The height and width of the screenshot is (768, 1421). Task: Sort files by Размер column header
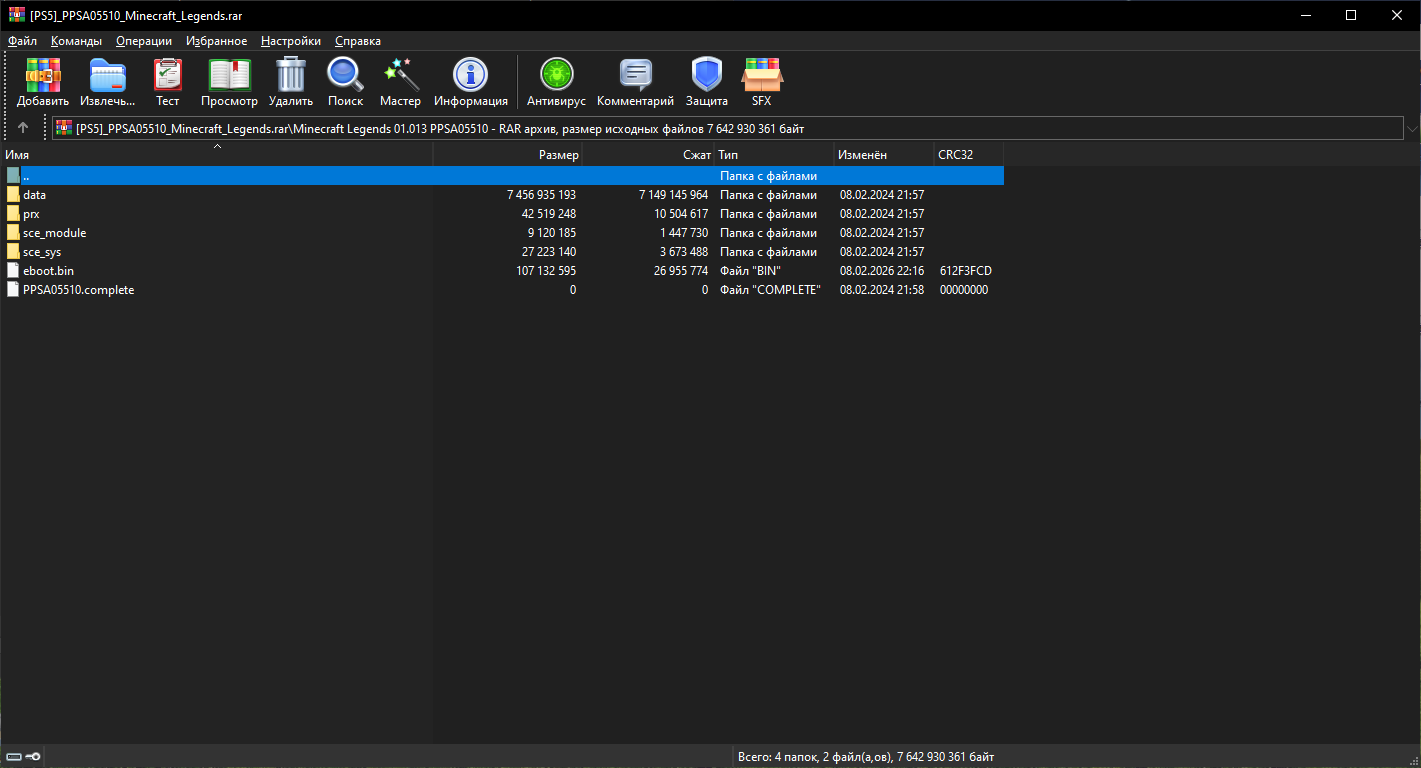pyautogui.click(x=507, y=155)
